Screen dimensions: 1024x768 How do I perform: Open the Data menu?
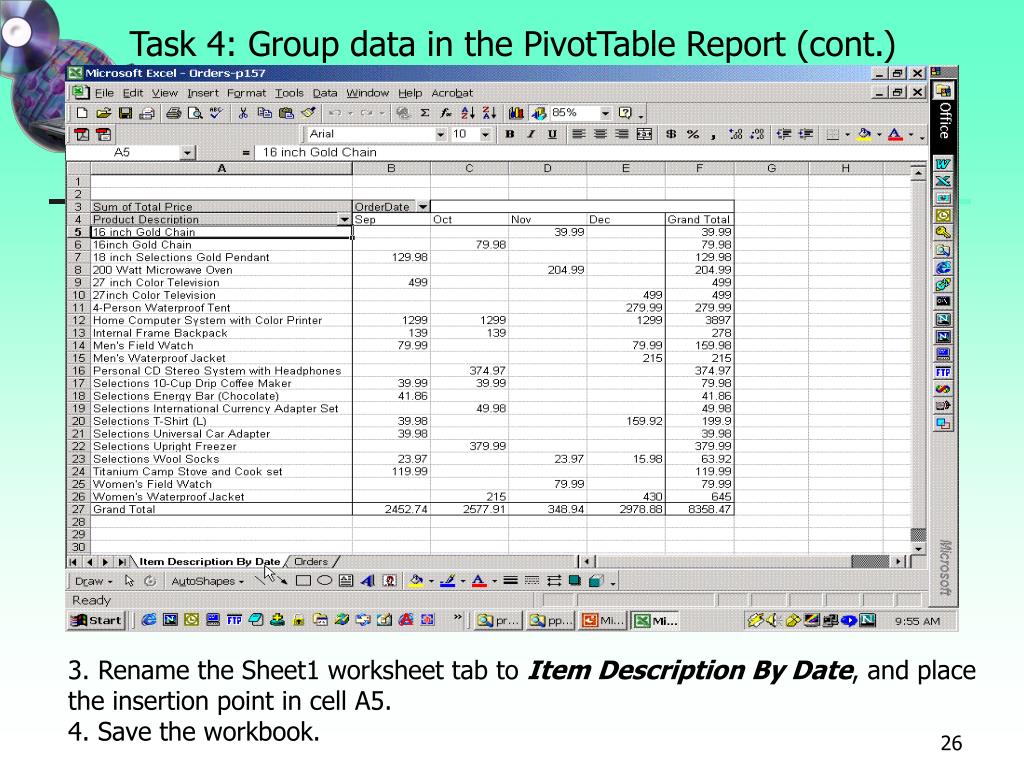tap(325, 93)
